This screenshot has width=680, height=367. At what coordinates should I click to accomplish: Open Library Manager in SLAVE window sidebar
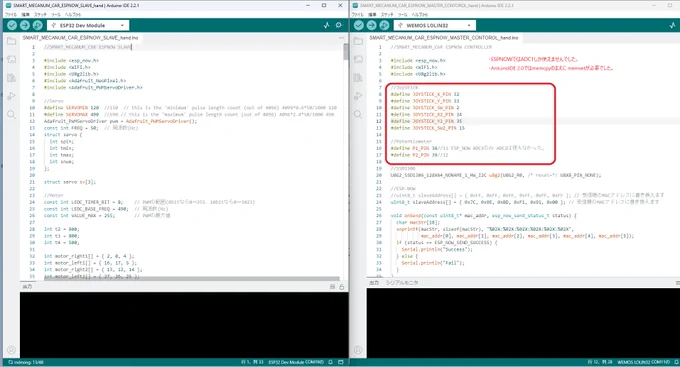pos(11,78)
